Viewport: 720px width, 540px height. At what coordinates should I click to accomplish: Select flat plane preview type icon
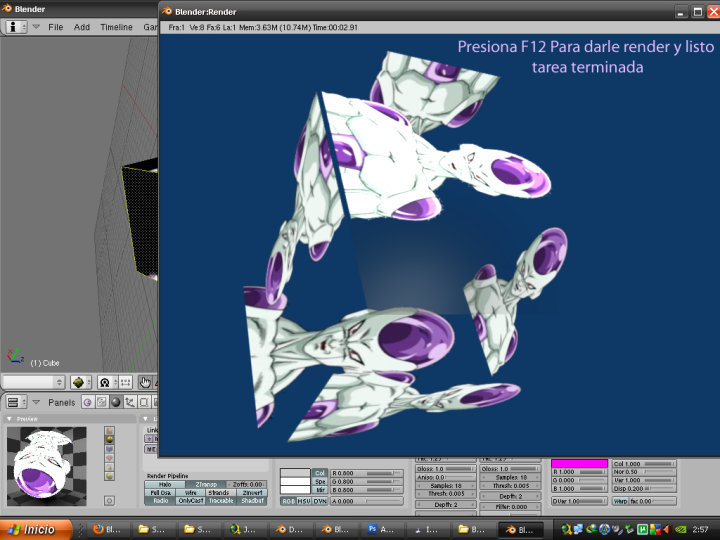tap(109, 431)
